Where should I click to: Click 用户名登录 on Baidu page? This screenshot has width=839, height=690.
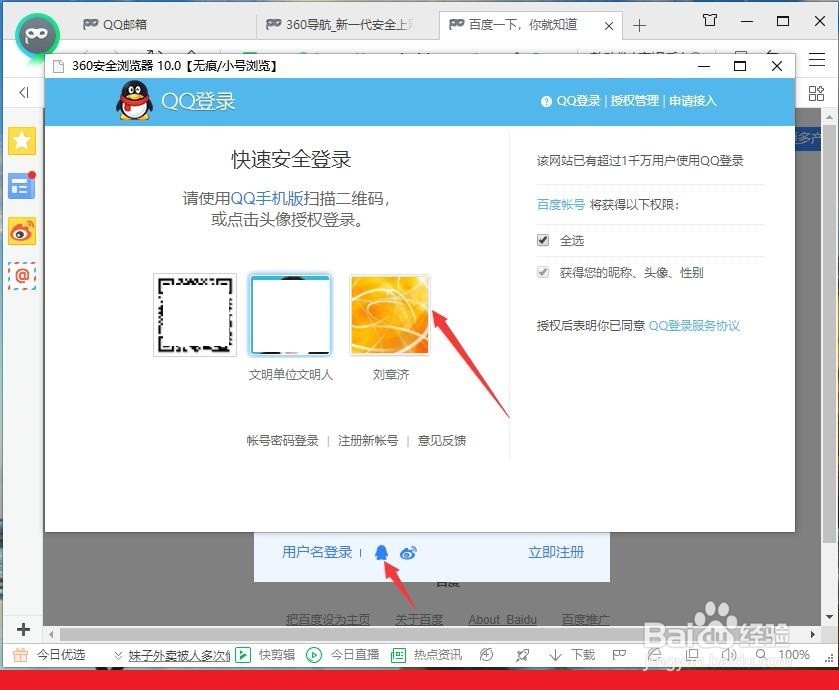[x=317, y=552]
